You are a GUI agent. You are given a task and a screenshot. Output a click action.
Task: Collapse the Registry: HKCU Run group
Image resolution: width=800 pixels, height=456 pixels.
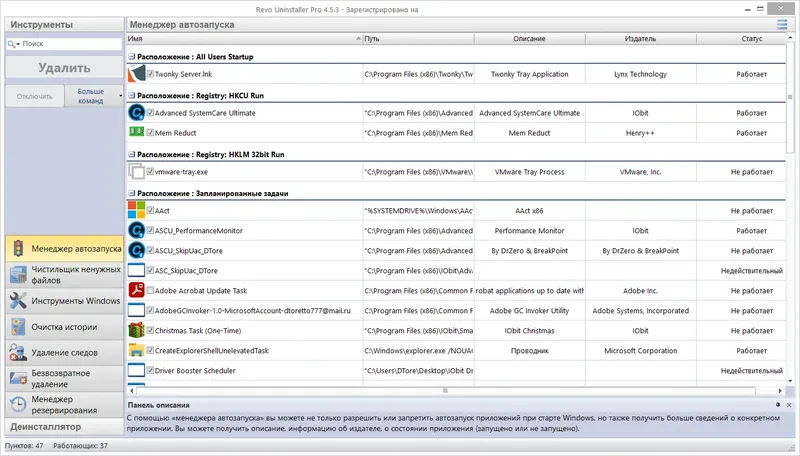[132, 95]
